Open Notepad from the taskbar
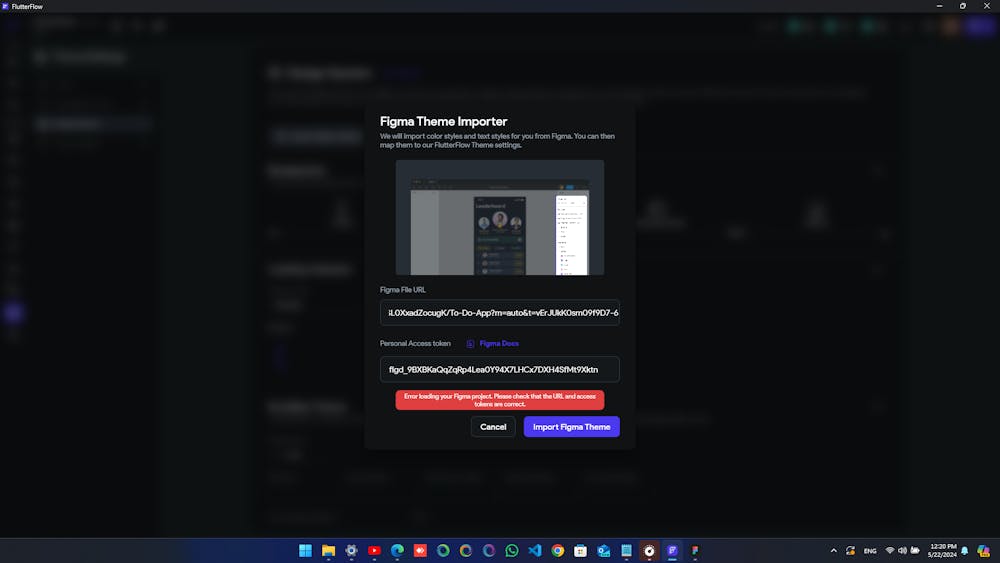This screenshot has width=1000, height=563. point(626,550)
